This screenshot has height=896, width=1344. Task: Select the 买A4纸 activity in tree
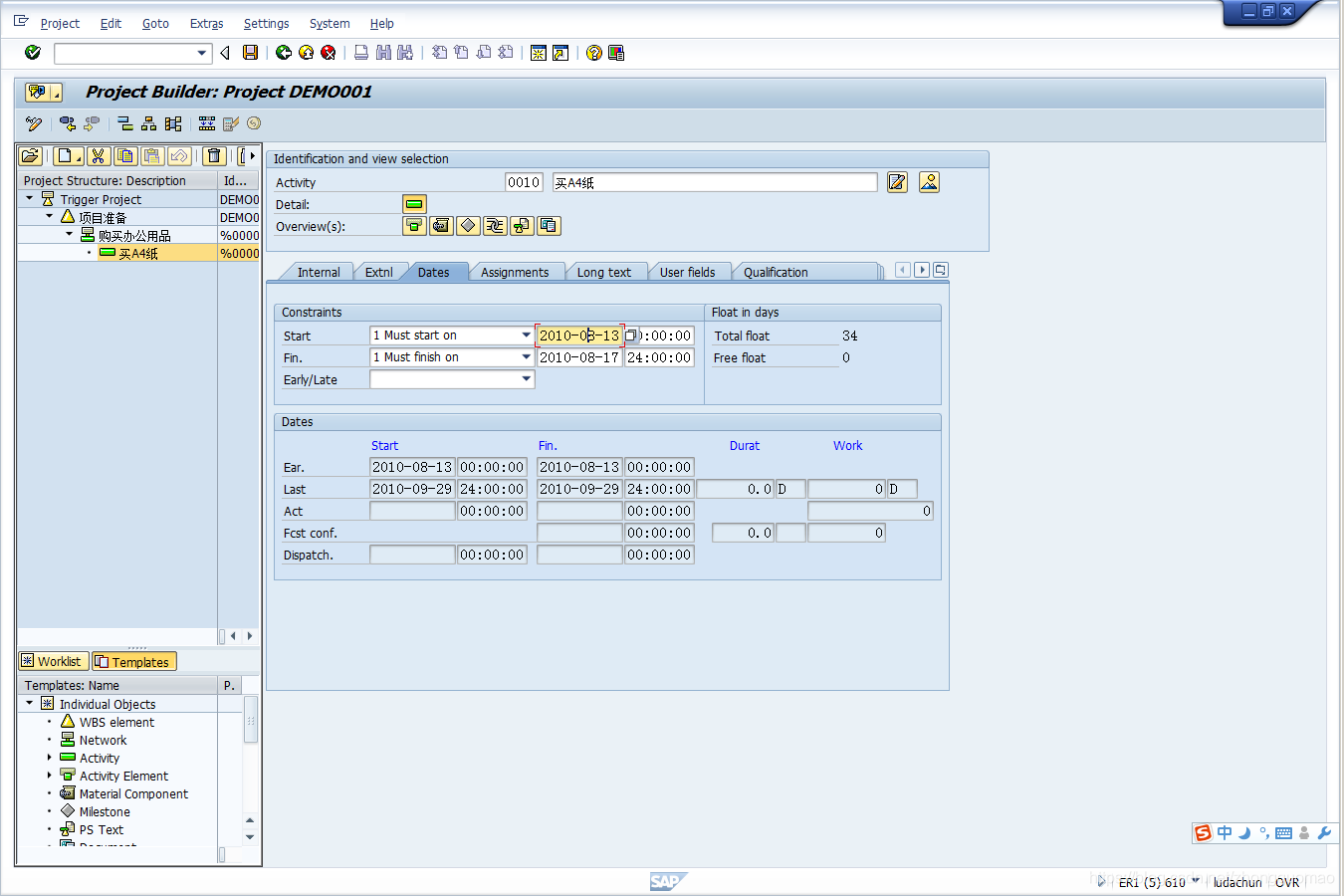[x=138, y=253]
